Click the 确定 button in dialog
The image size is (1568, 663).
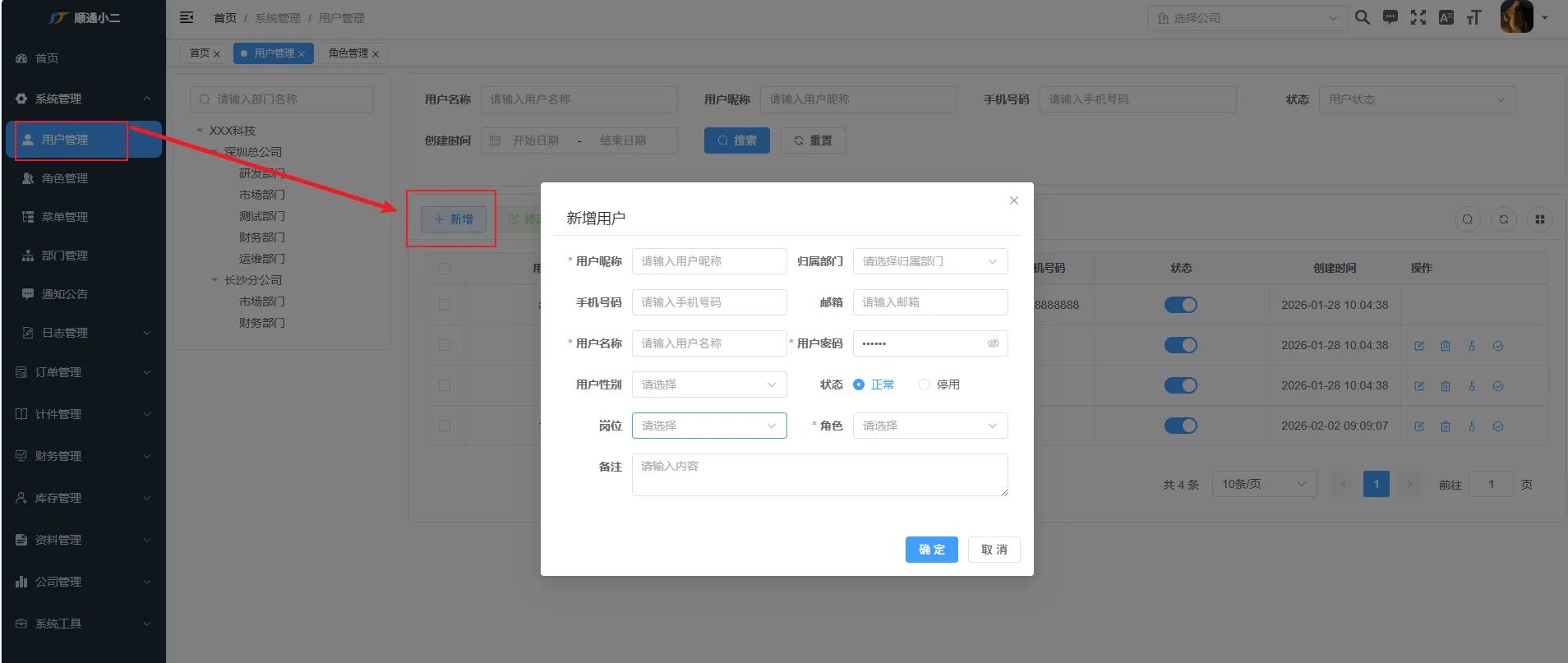point(931,550)
